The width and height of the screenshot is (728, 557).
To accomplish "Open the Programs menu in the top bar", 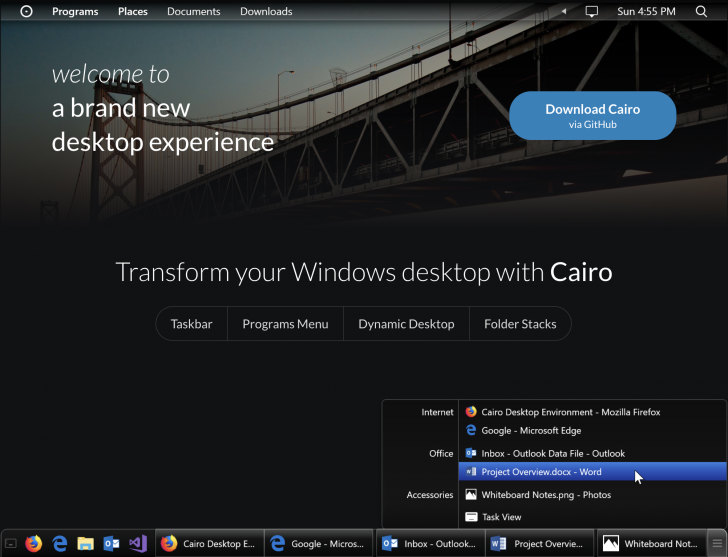I will tap(75, 11).
